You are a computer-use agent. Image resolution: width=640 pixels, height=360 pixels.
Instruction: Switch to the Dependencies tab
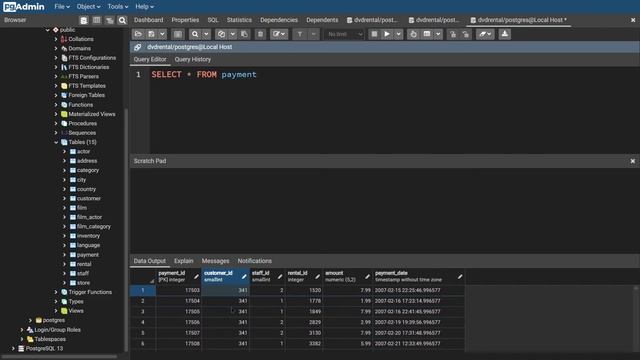click(279, 20)
